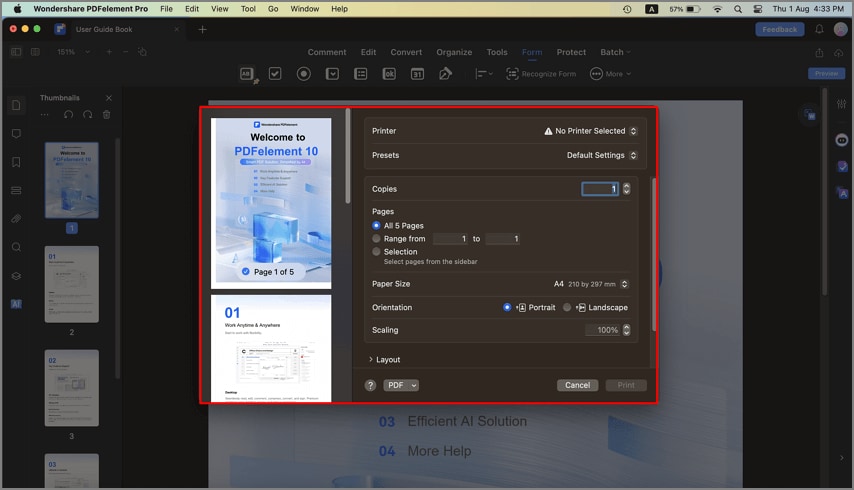Screen dimensions: 854x490
Task: Open the search sidebar panel
Action: pos(16,247)
